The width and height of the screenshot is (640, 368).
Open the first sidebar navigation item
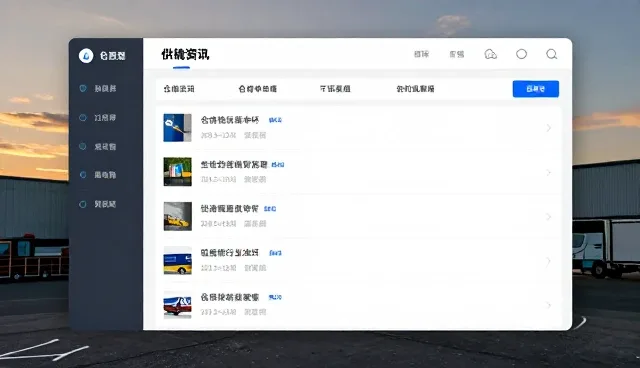coord(98,89)
